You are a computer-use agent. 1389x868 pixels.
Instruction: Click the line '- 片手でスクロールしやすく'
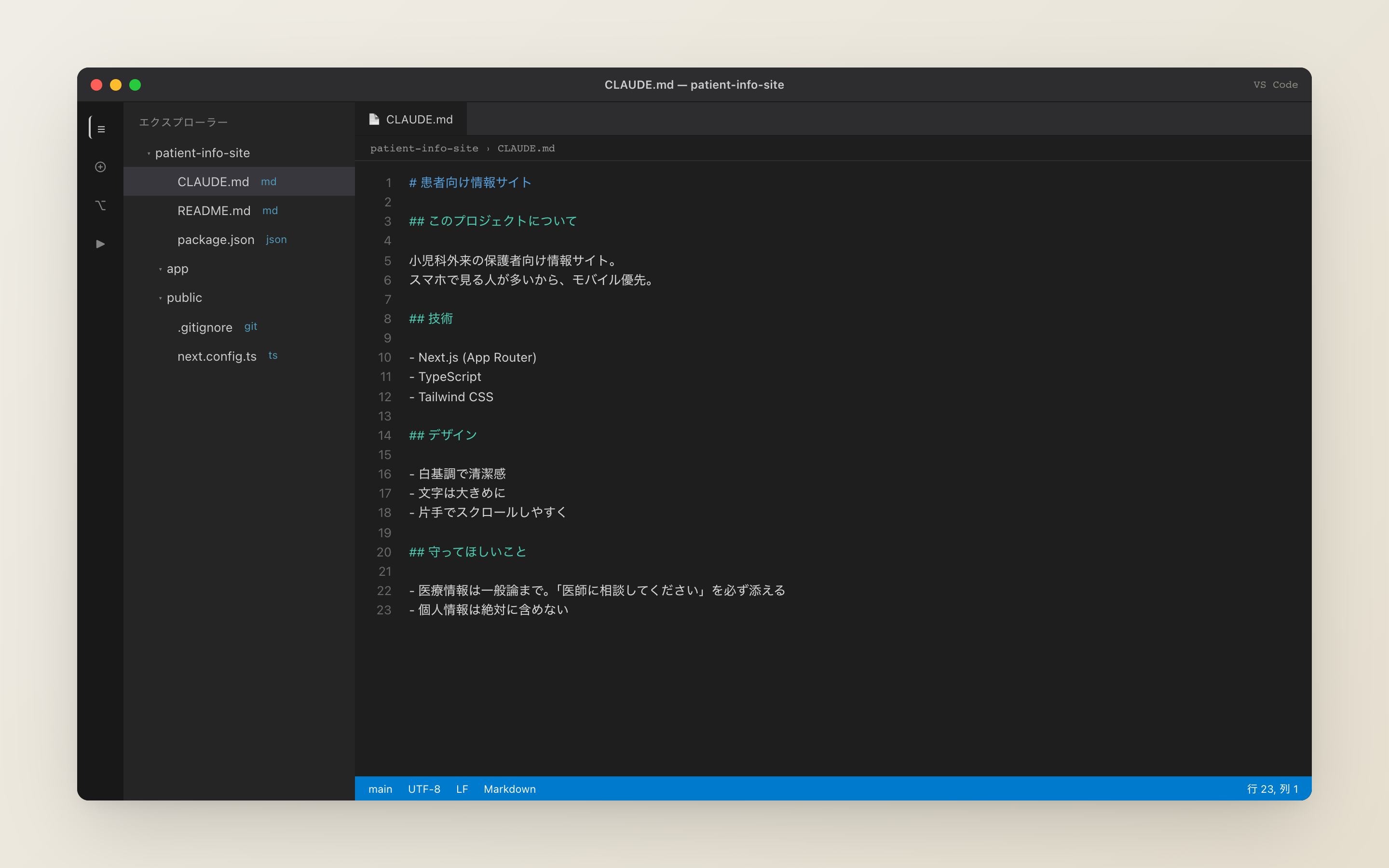pyautogui.click(x=488, y=513)
